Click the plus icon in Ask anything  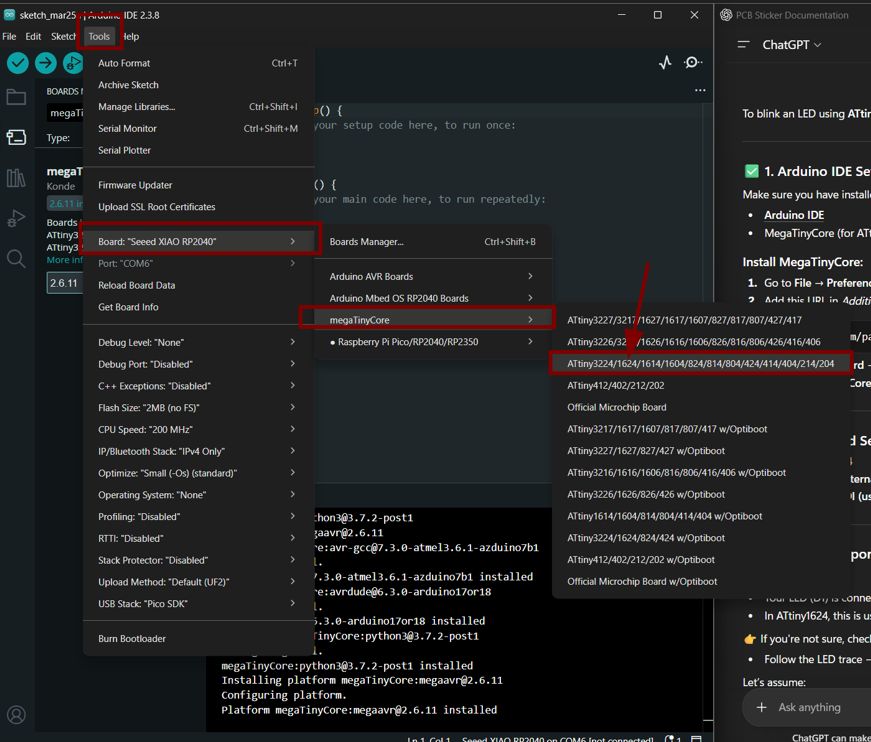(x=762, y=707)
